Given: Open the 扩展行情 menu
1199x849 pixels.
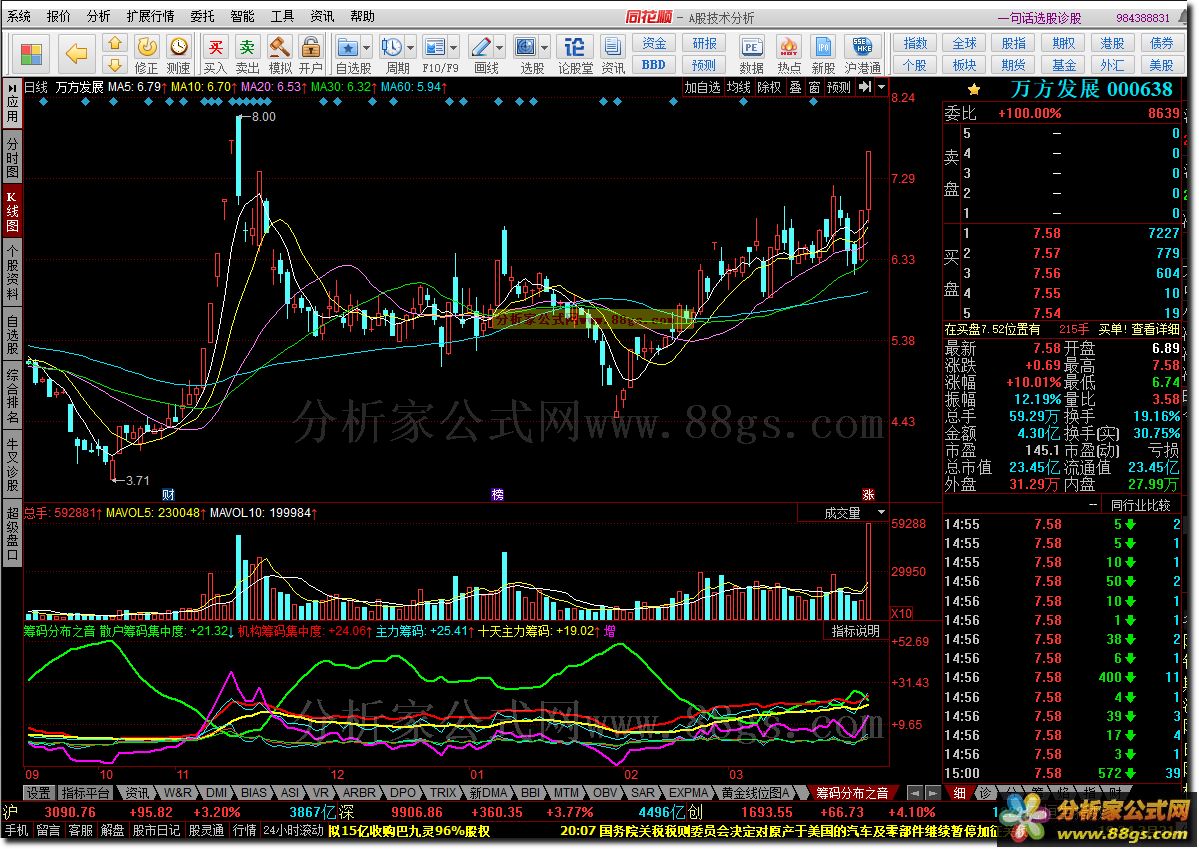Looking at the screenshot, I should tap(150, 16).
